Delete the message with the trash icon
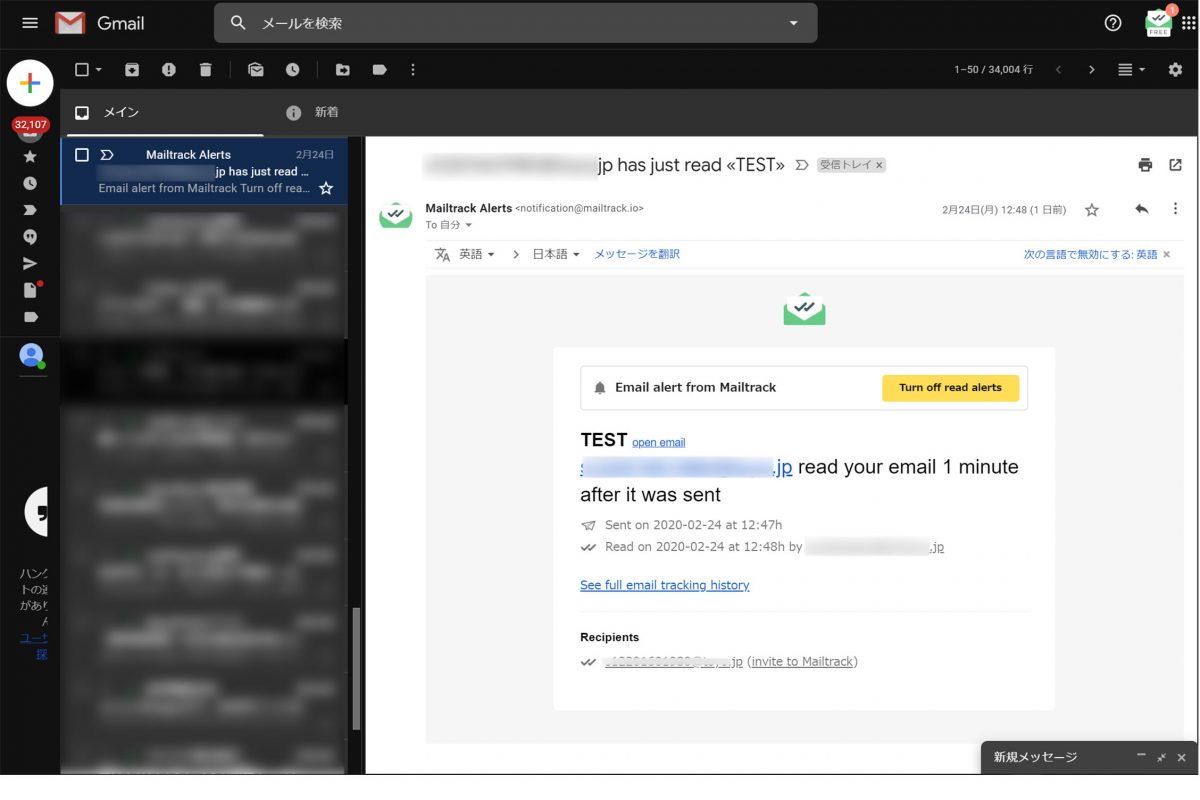Screen dimensions: 1200x800 coord(205,70)
